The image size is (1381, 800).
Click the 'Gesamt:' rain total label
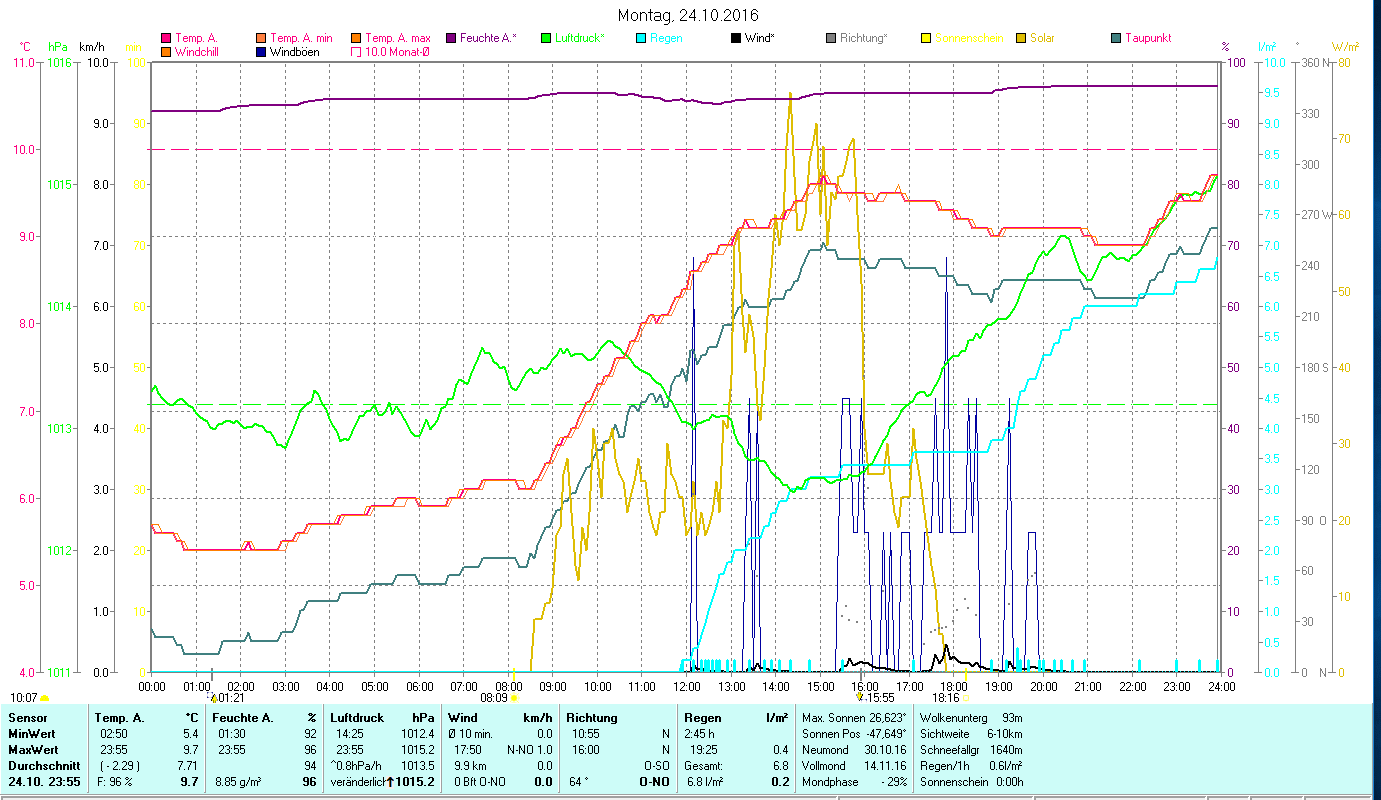[703, 766]
